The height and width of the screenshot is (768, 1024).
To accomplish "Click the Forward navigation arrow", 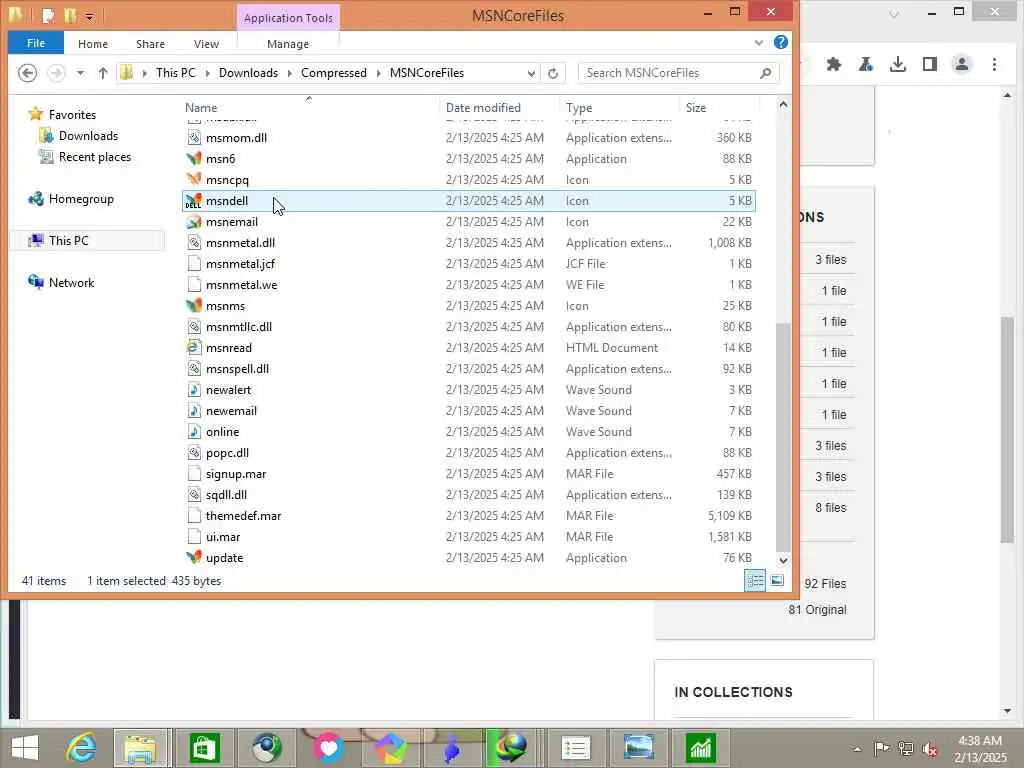I will [56, 72].
